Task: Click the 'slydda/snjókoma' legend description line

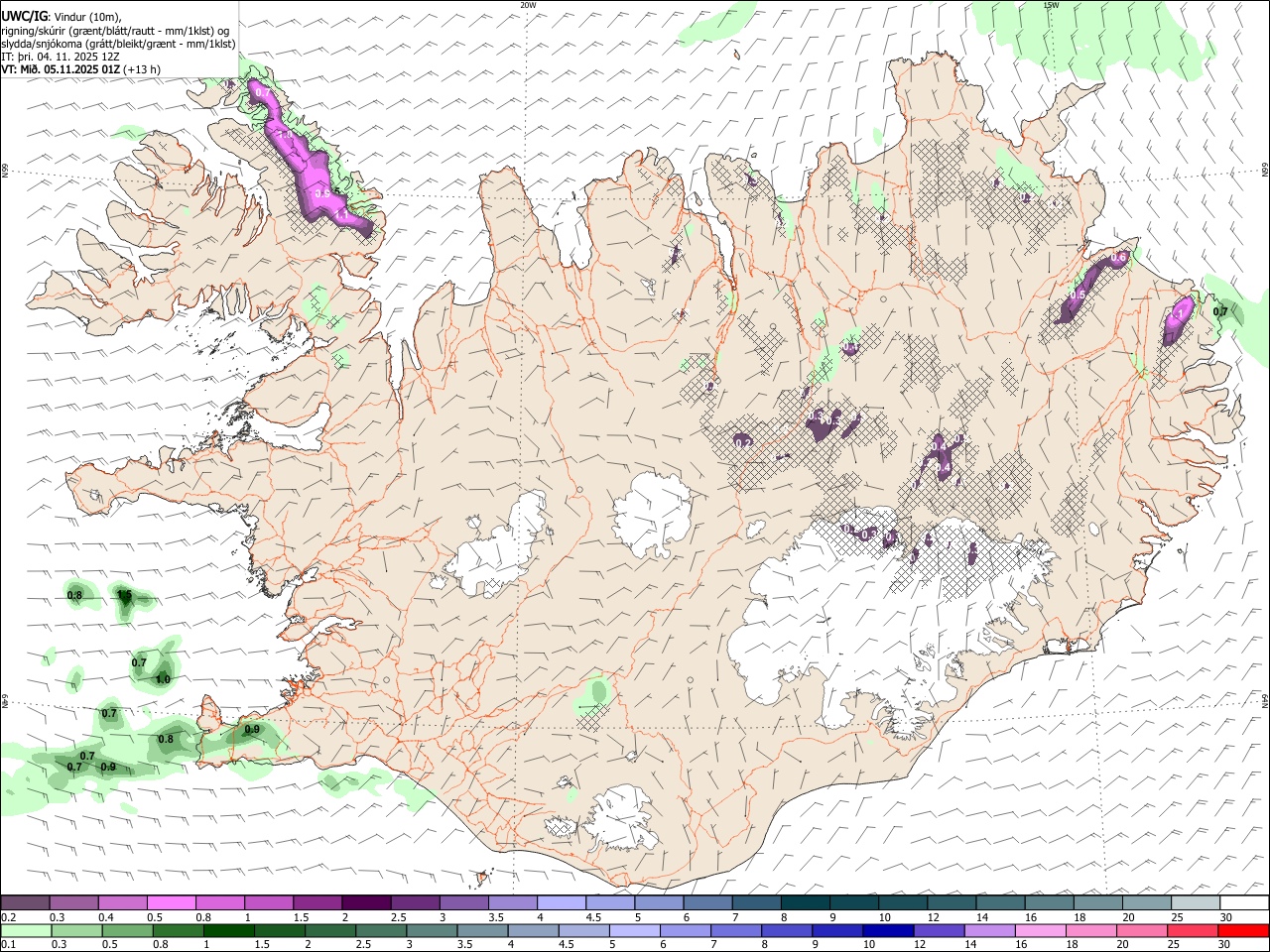Action: click(x=118, y=44)
